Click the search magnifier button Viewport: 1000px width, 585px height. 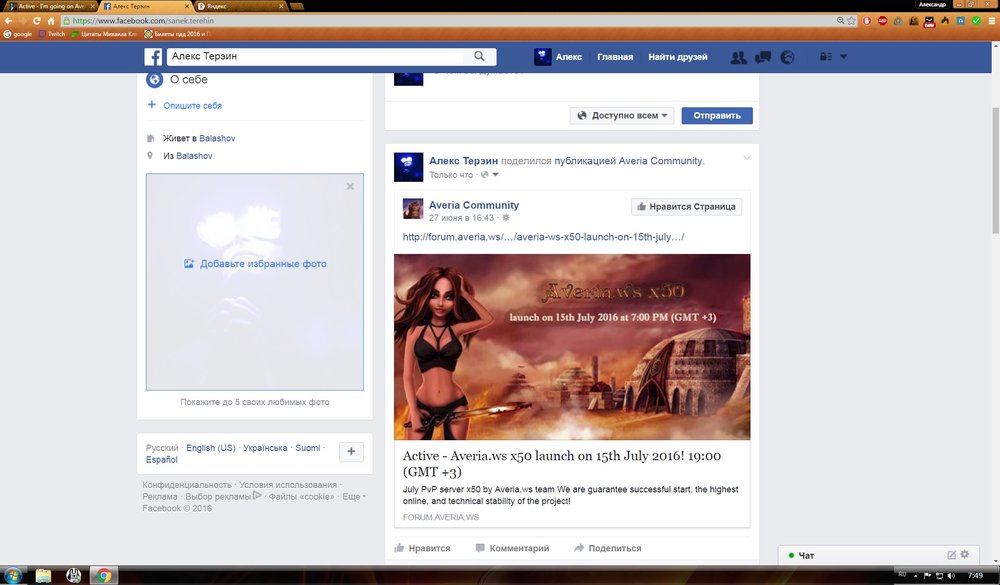(x=480, y=57)
